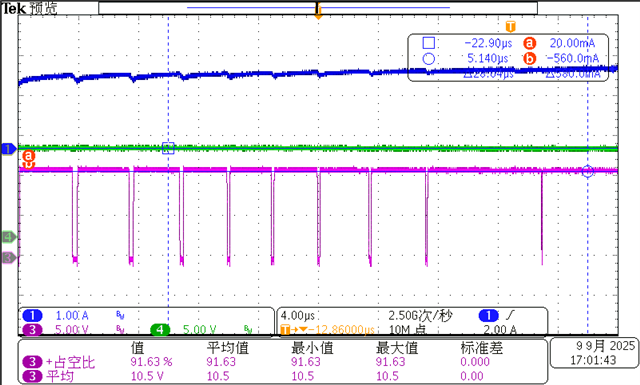Click the 10M 点 record length readout
This screenshot has width=640, height=385.
[407, 329]
